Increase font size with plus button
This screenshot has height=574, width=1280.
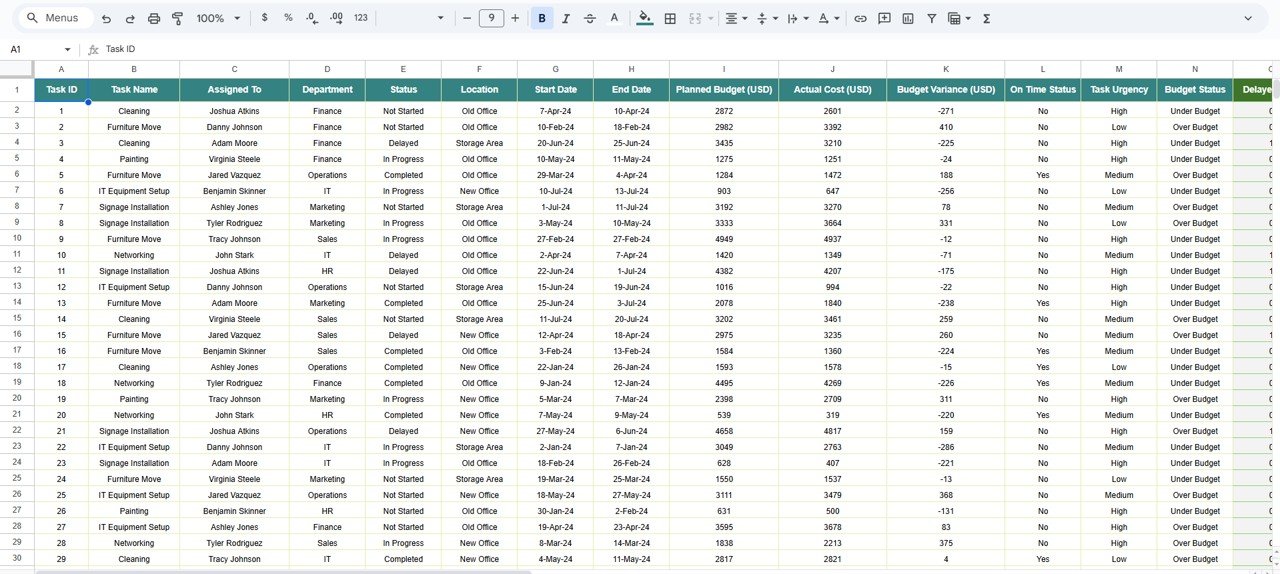(x=515, y=18)
